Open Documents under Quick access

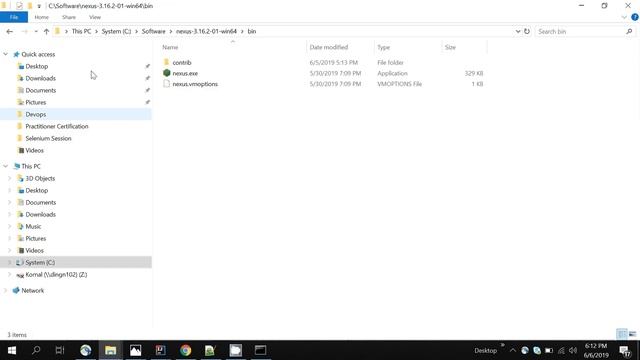point(40,90)
